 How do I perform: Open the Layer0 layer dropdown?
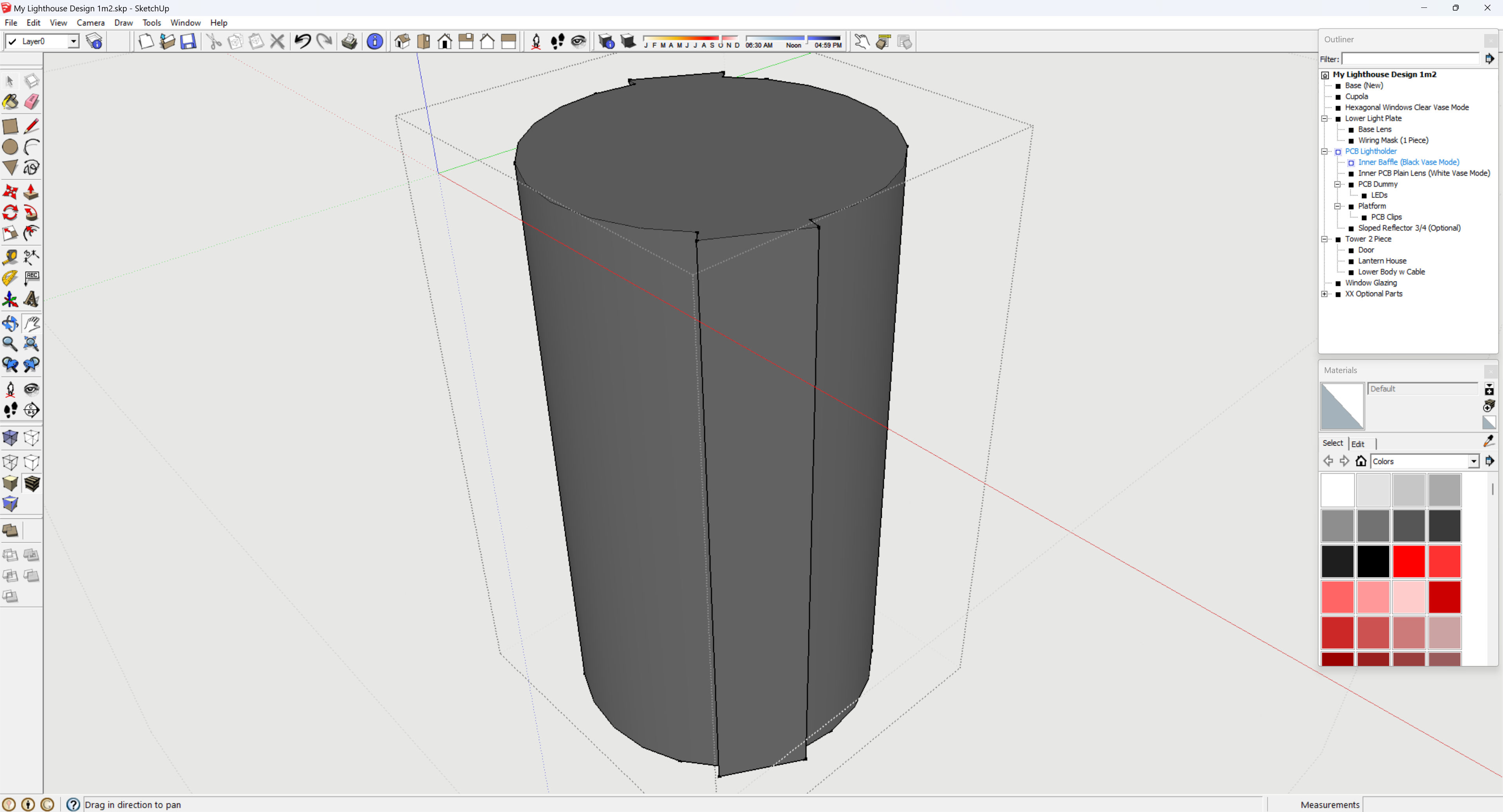(x=74, y=42)
